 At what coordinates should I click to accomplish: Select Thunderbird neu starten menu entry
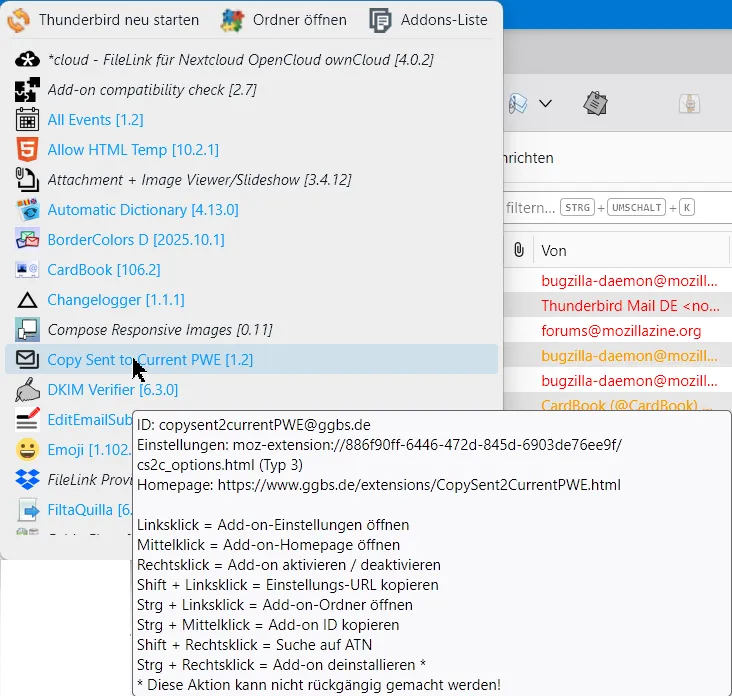(104, 20)
